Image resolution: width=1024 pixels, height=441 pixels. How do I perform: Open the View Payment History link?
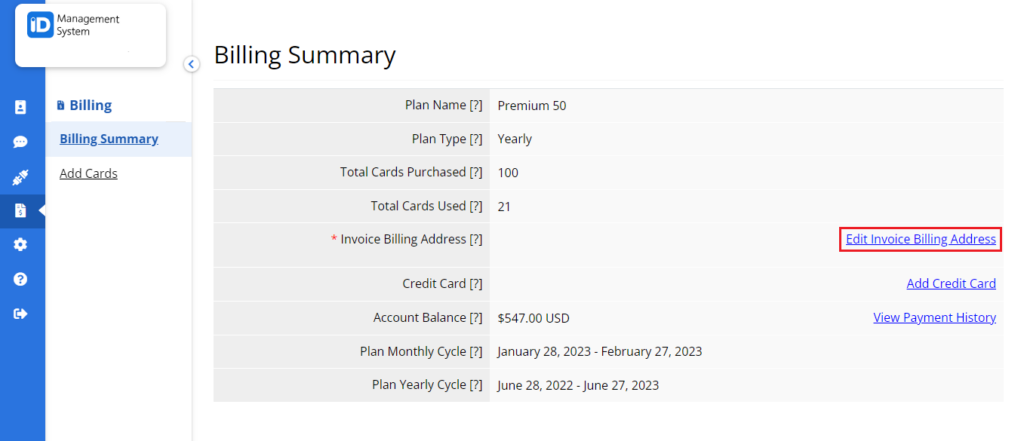click(x=935, y=318)
